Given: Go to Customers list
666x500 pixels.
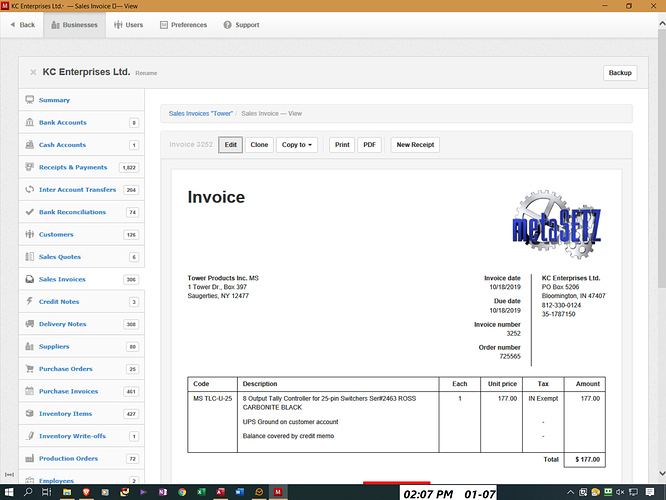Looking at the screenshot, I should click(x=56, y=234).
